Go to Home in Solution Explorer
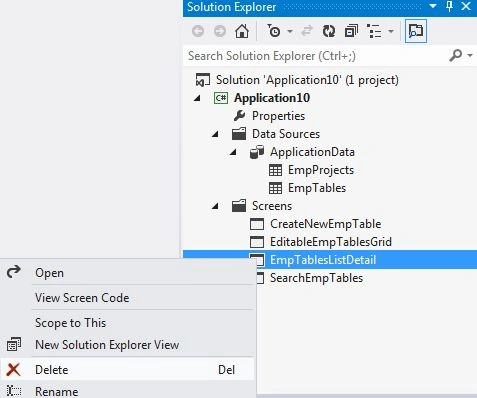 pos(242,31)
